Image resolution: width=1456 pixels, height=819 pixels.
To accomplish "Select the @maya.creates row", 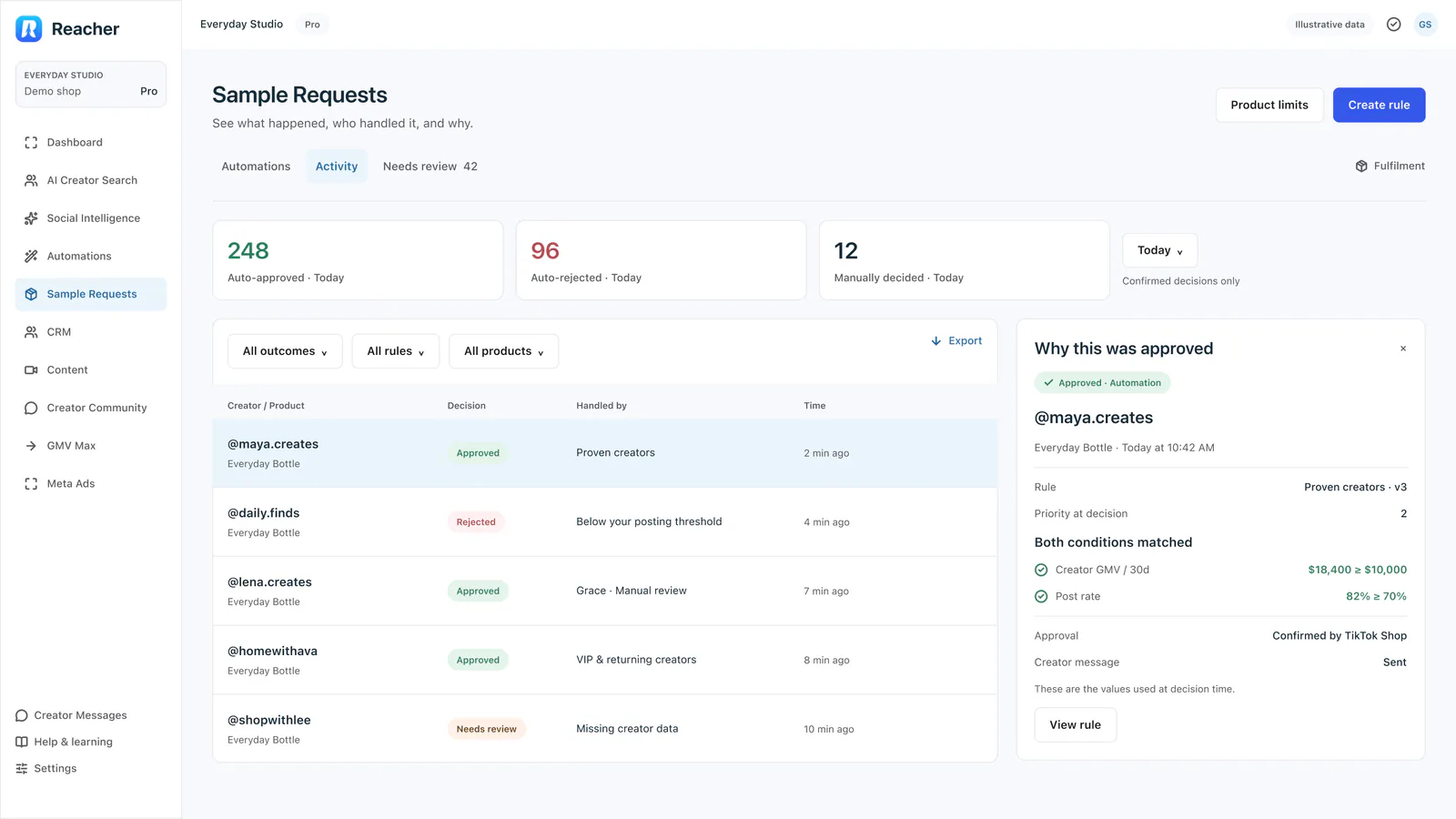I will point(605,453).
